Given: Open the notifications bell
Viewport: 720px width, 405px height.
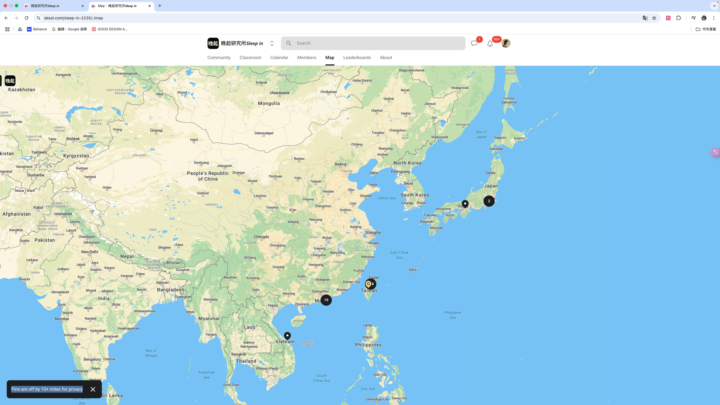Looking at the screenshot, I should click(x=490, y=43).
